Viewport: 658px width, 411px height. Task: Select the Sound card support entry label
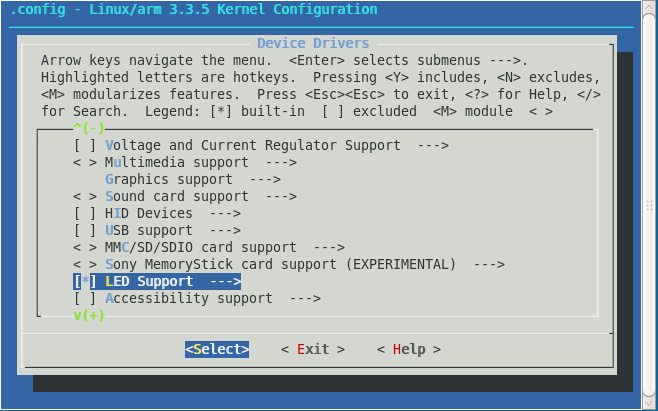(177, 196)
